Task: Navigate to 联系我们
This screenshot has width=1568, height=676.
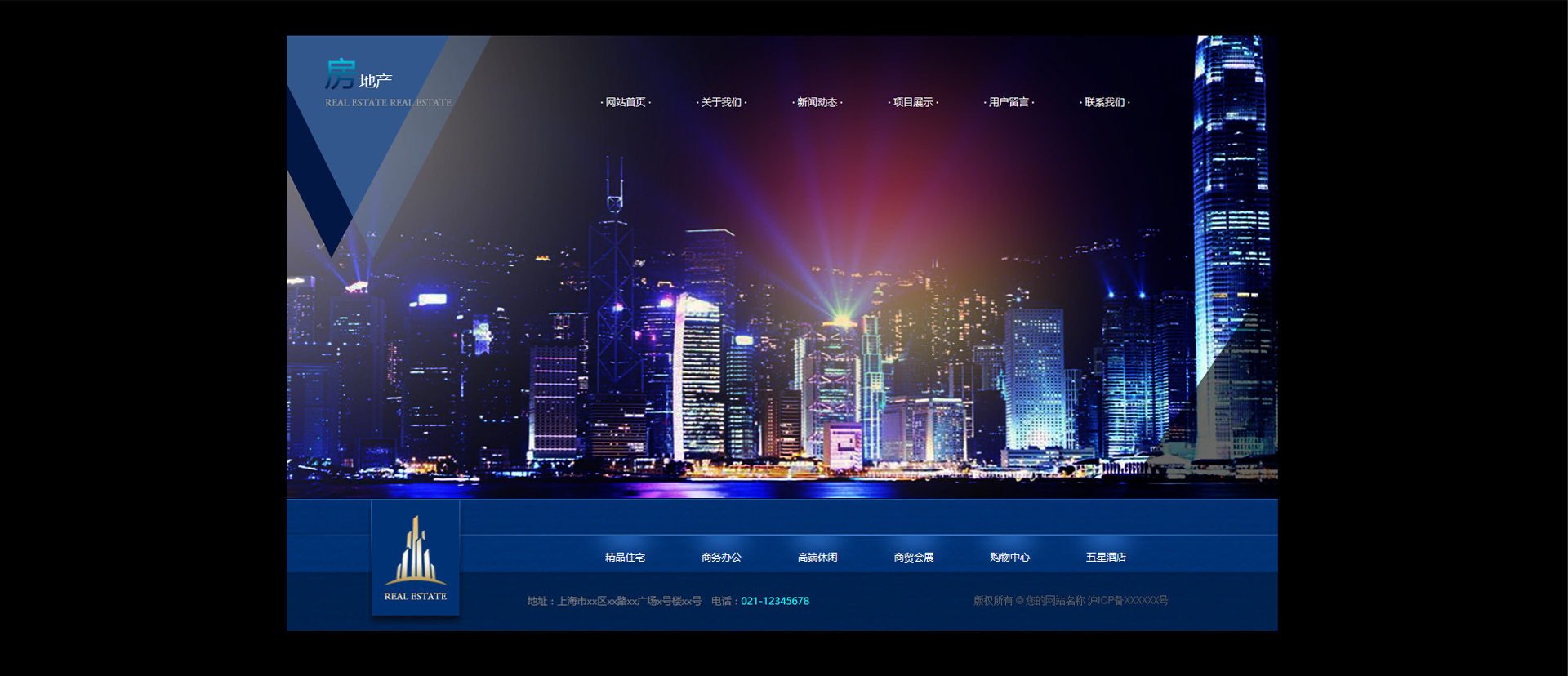Action: [x=1105, y=102]
